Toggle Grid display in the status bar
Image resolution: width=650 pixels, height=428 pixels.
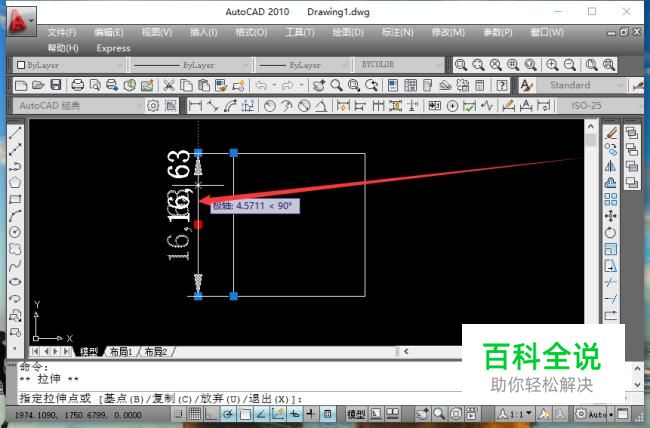pyautogui.click(x=195, y=413)
